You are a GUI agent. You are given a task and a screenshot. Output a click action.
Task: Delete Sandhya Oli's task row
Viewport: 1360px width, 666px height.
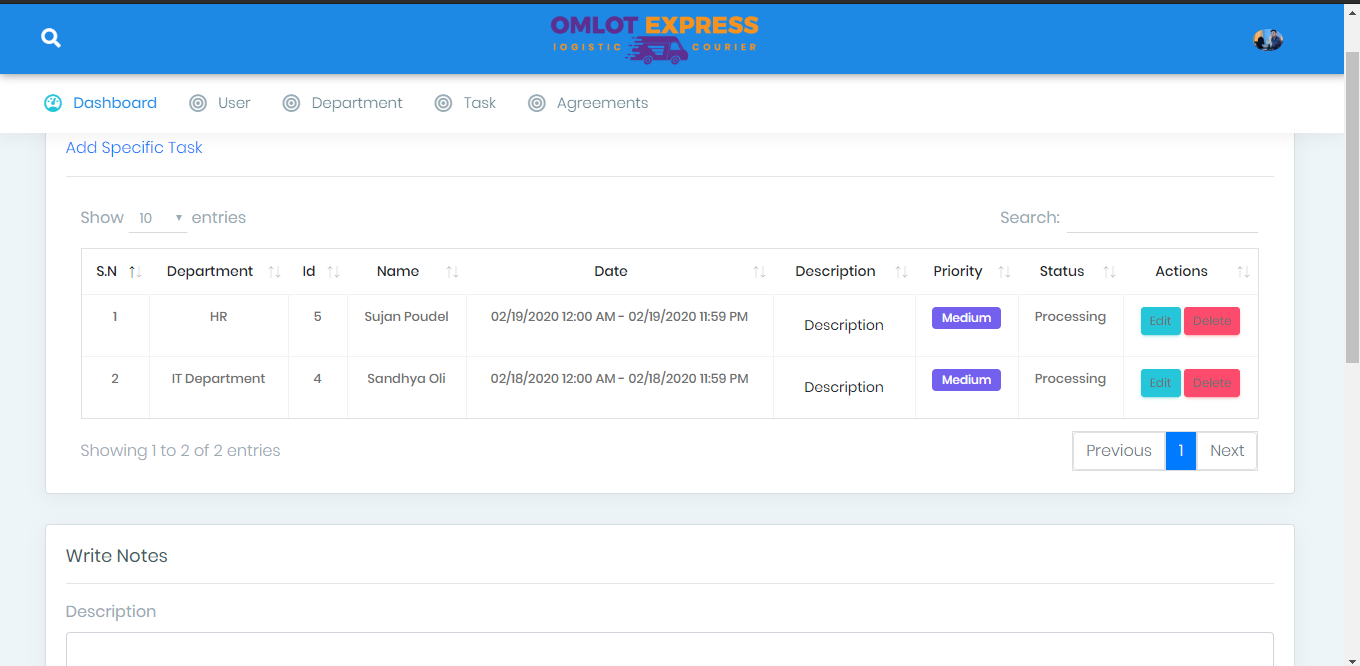pyautogui.click(x=1211, y=383)
